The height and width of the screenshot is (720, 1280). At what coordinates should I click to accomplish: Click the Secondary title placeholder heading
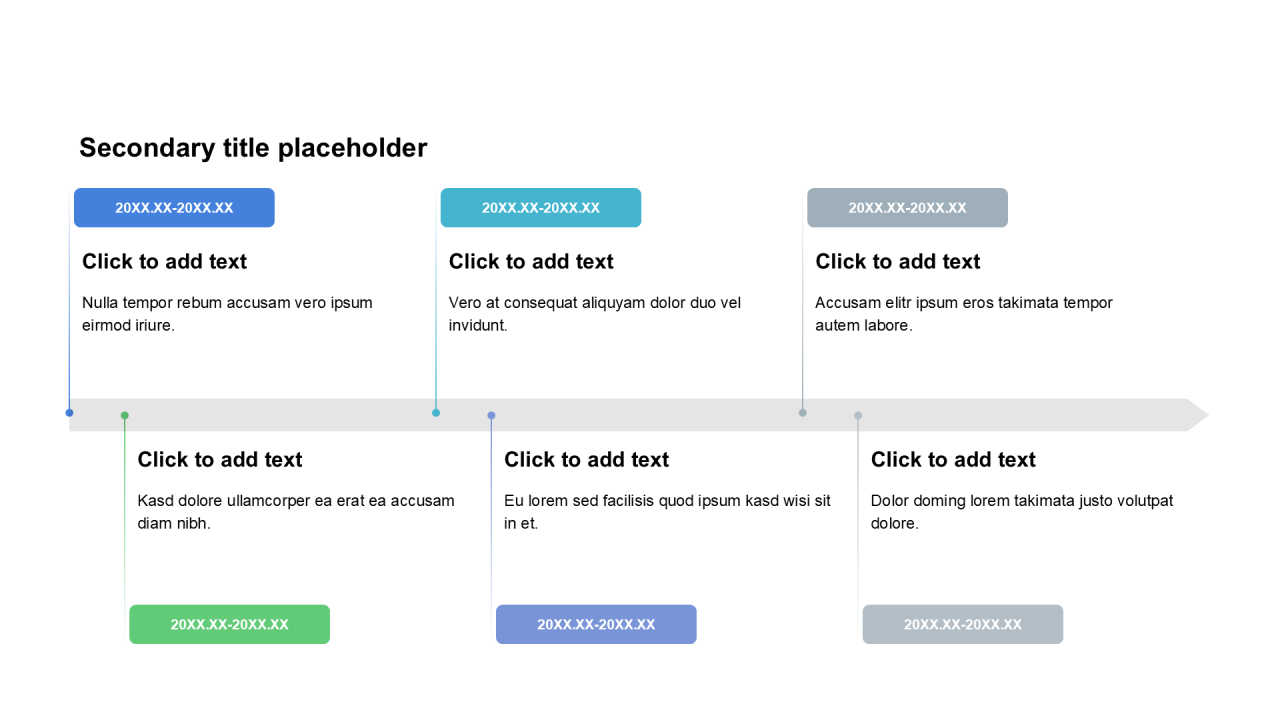click(253, 148)
